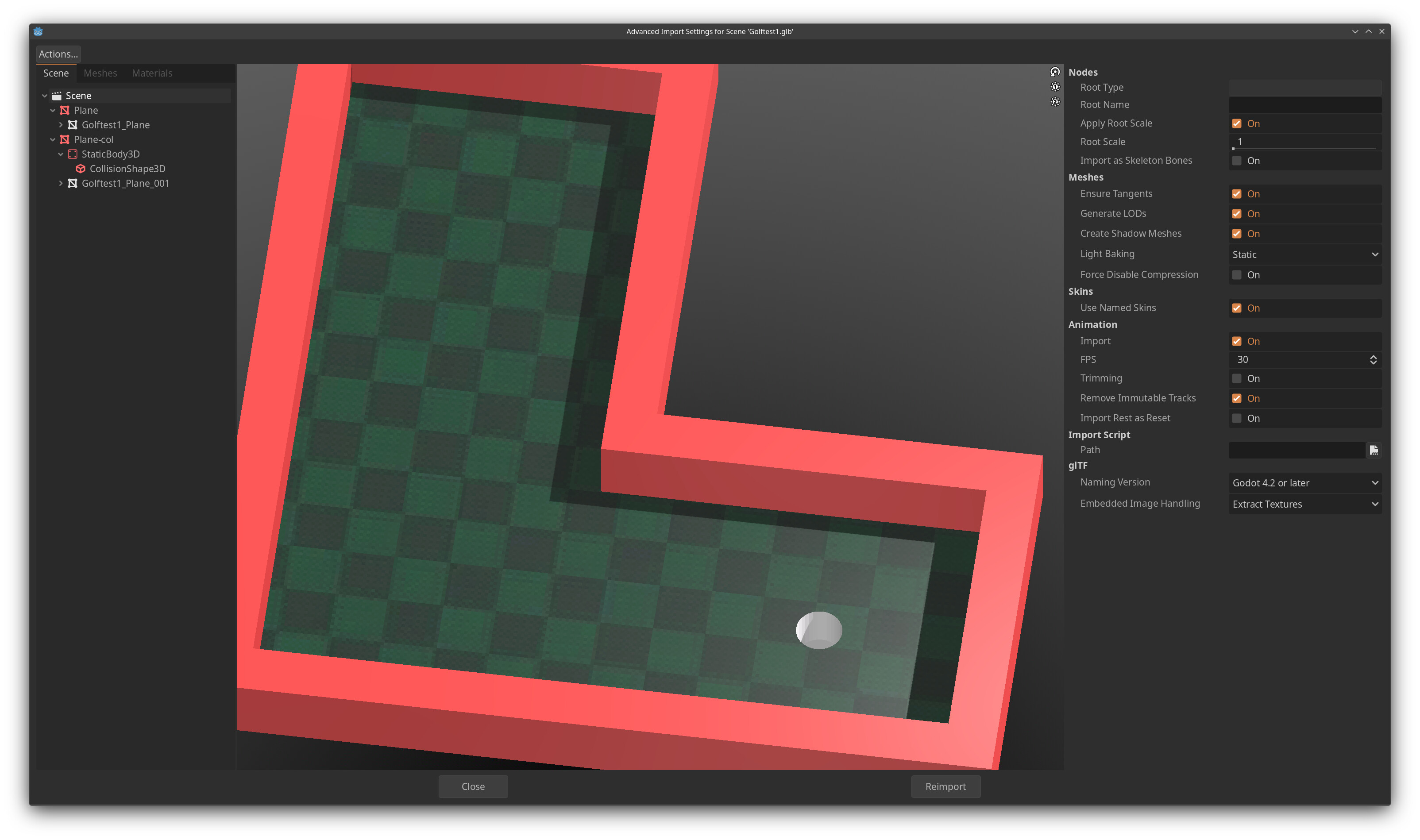Open the Light Baking dropdown
Viewport: 1420px width, 840px height.
(x=1304, y=254)
